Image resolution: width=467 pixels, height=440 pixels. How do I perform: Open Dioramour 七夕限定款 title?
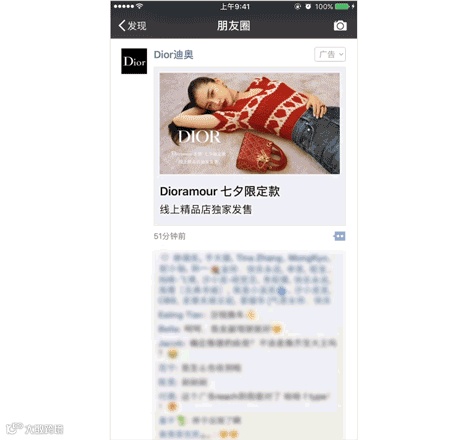pyautogui.click(x=220, y=191)
